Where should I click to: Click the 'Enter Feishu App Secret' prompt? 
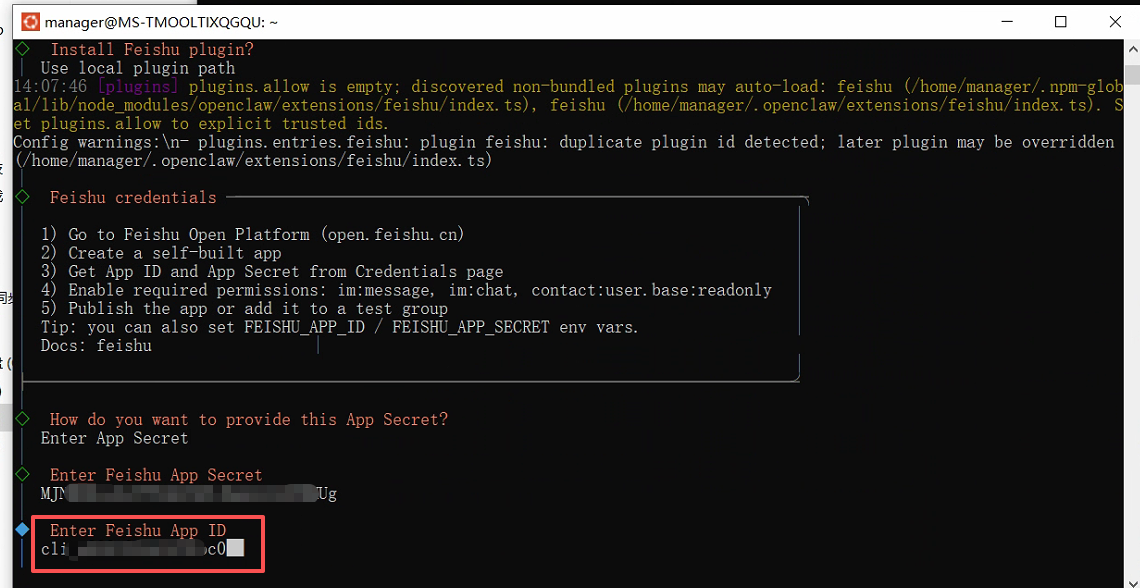[156, 475]
